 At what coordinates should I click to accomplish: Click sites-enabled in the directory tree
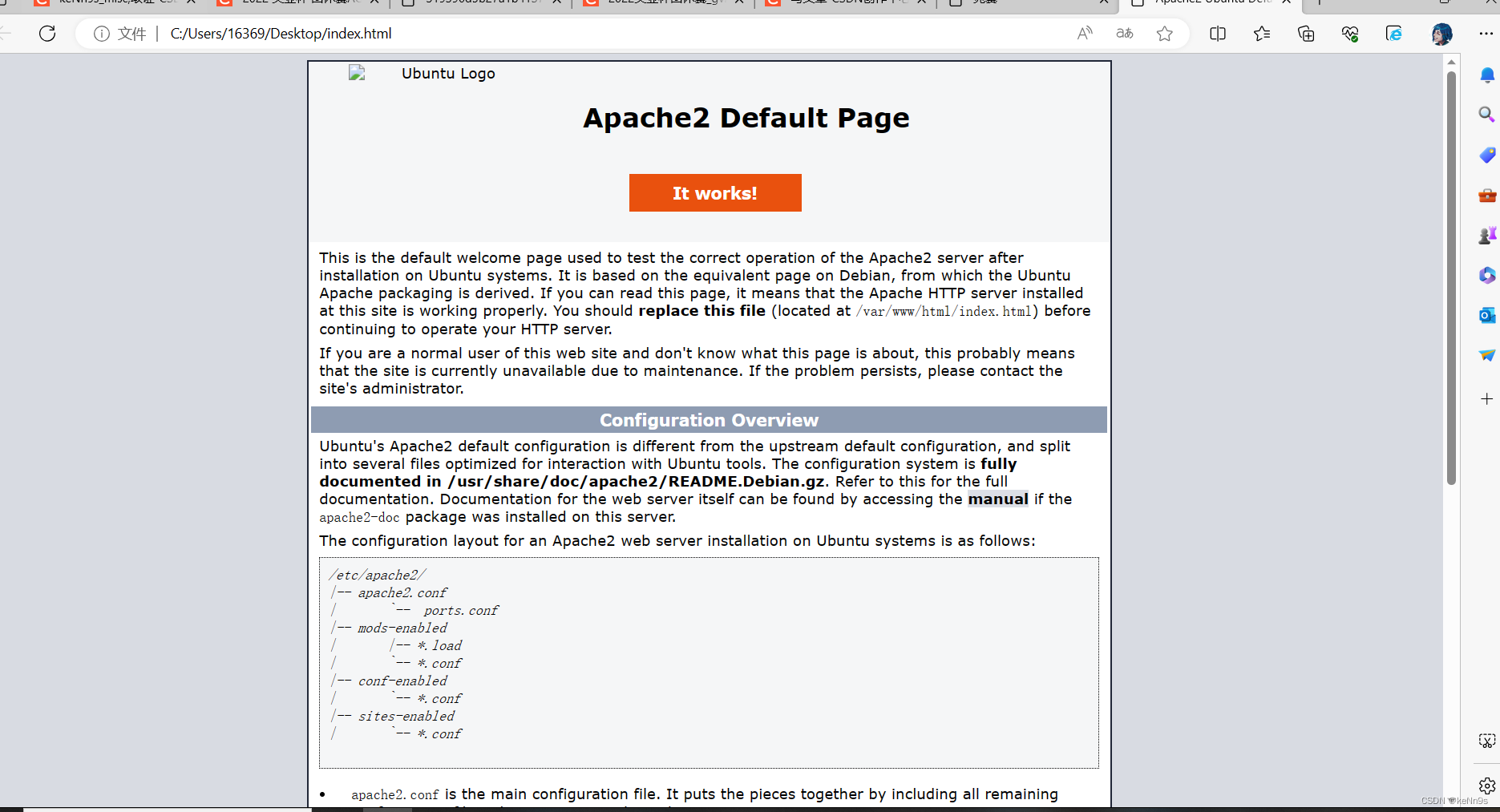click(x=406, y=717)
